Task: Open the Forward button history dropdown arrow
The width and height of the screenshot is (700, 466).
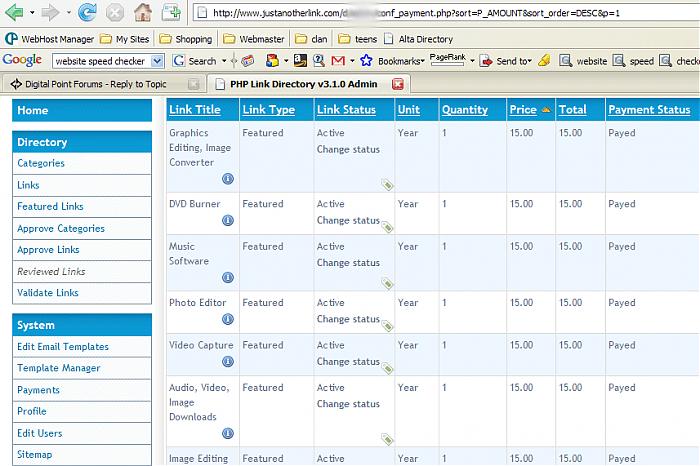Action: 68,12
